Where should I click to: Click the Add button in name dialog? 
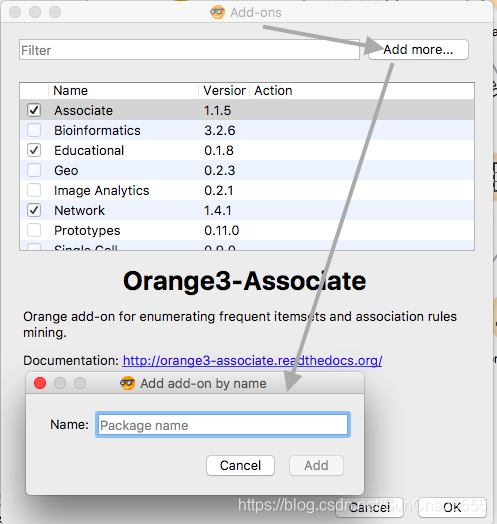coord(316,466)
